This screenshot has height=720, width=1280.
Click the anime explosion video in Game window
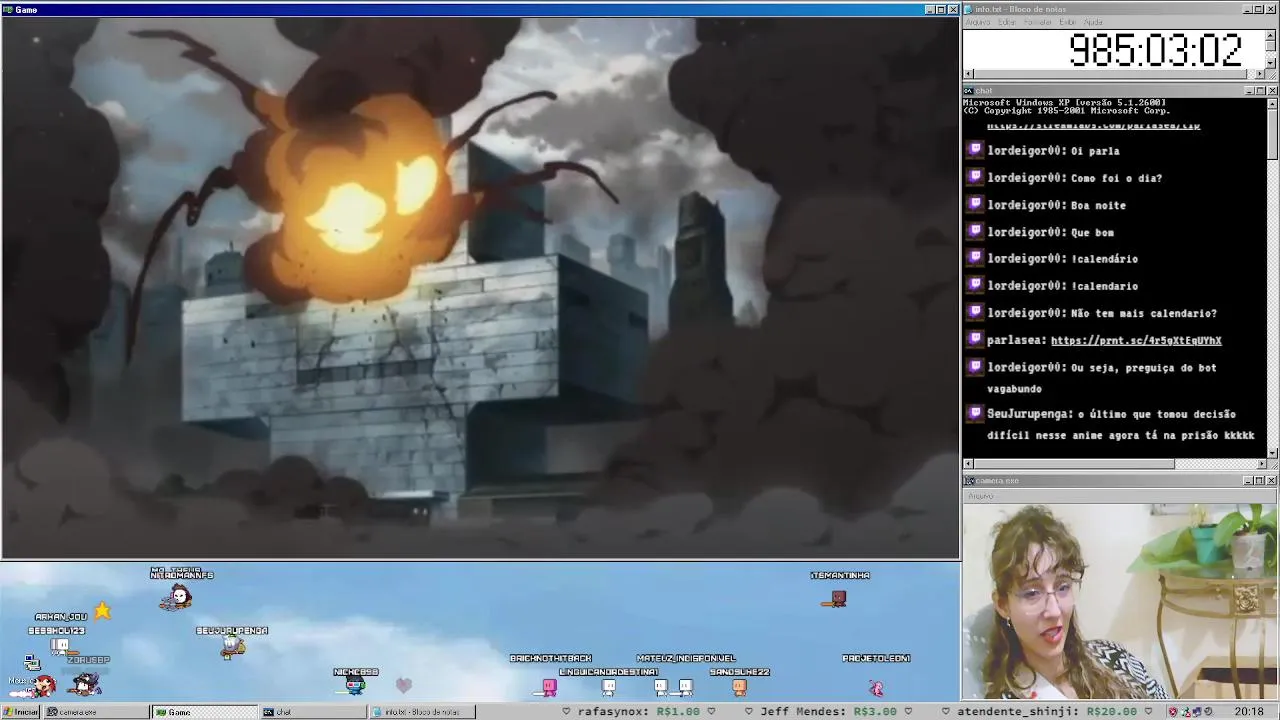coord(480,288)
